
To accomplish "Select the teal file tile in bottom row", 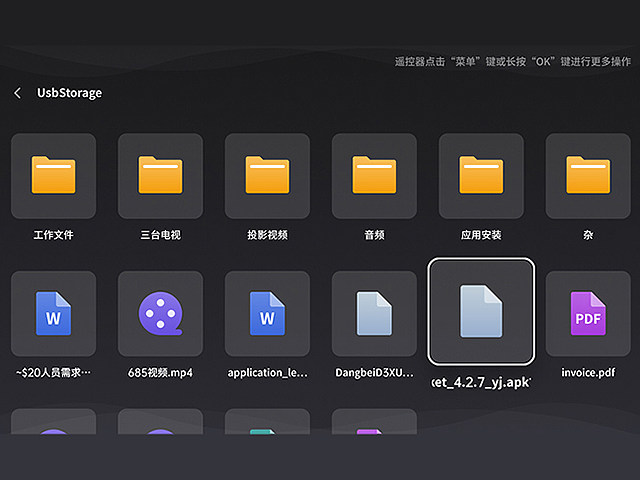I will [x=267, y=422].
